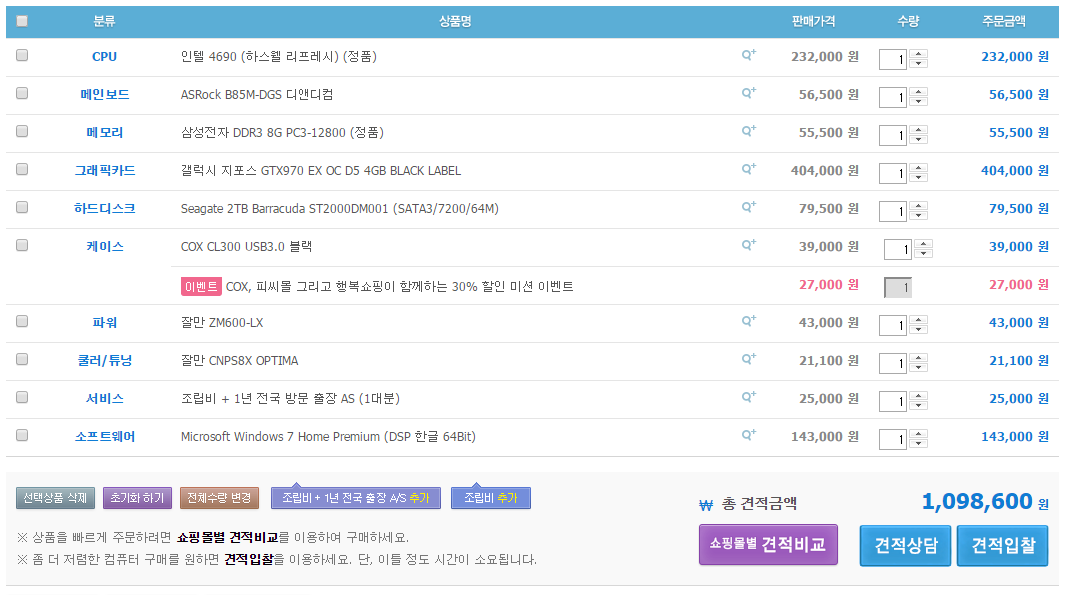Open 쇼핑몰별 견적비교 button
This screenshot has width=1068, height=595.
click(768, 544)
